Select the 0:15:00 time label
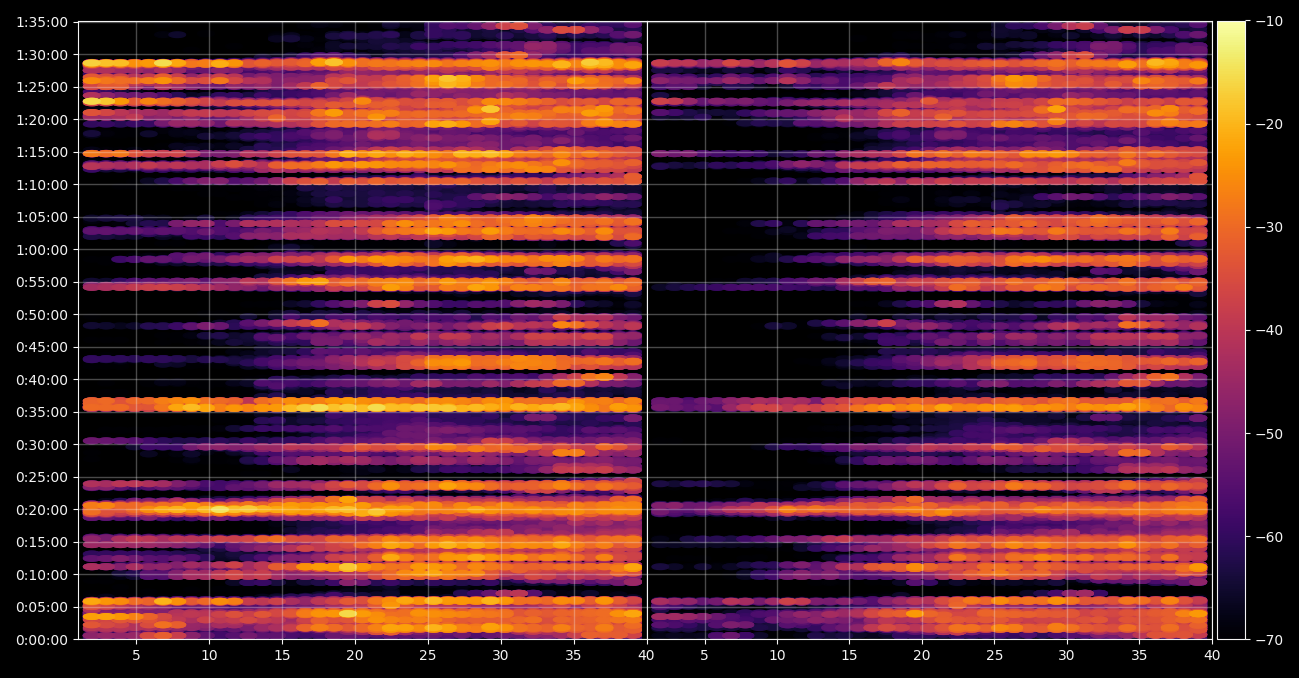The image size is (1299, 678). pyautogui.click(x=42, y=542)
